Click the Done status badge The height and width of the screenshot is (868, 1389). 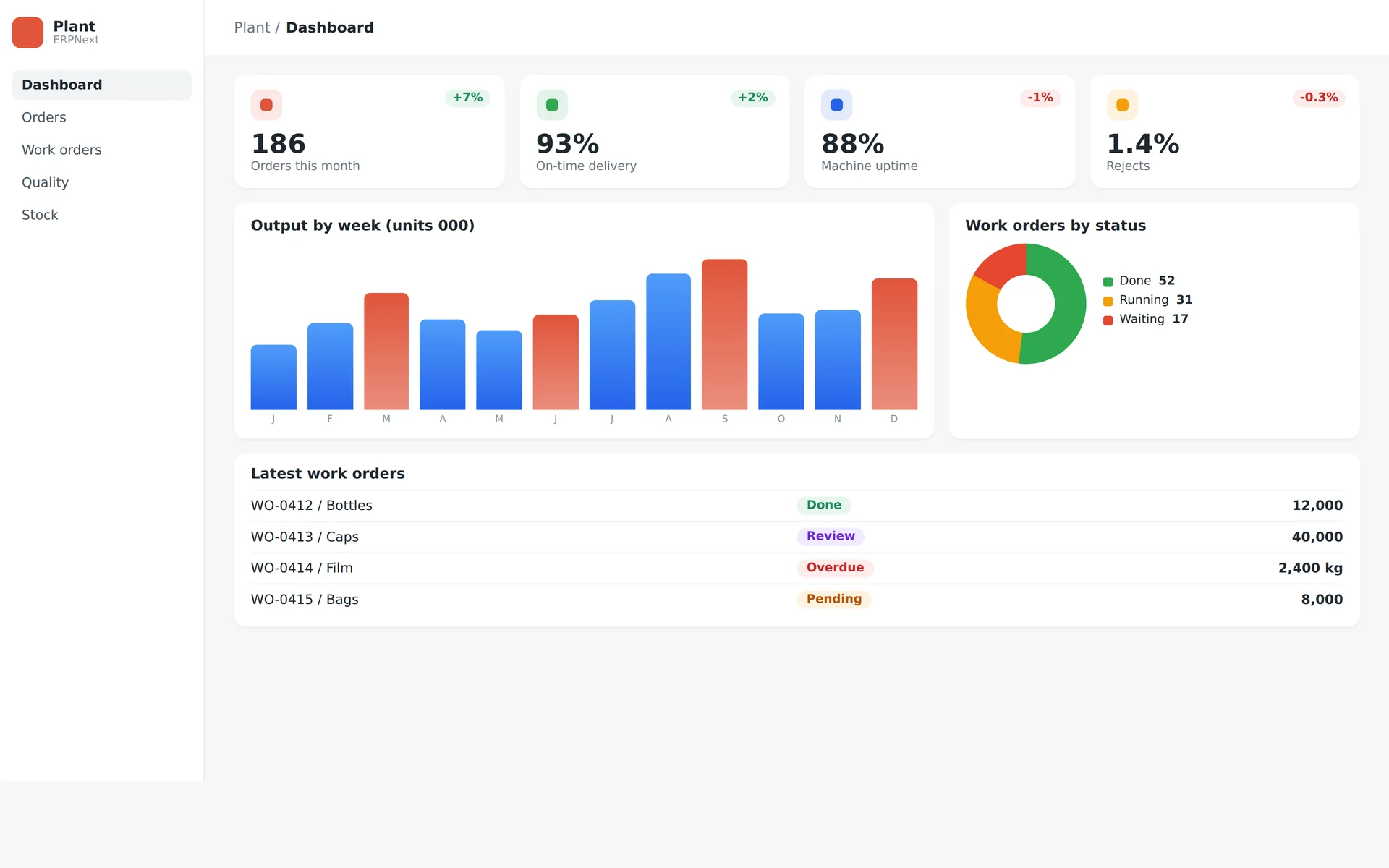point(824,505)
